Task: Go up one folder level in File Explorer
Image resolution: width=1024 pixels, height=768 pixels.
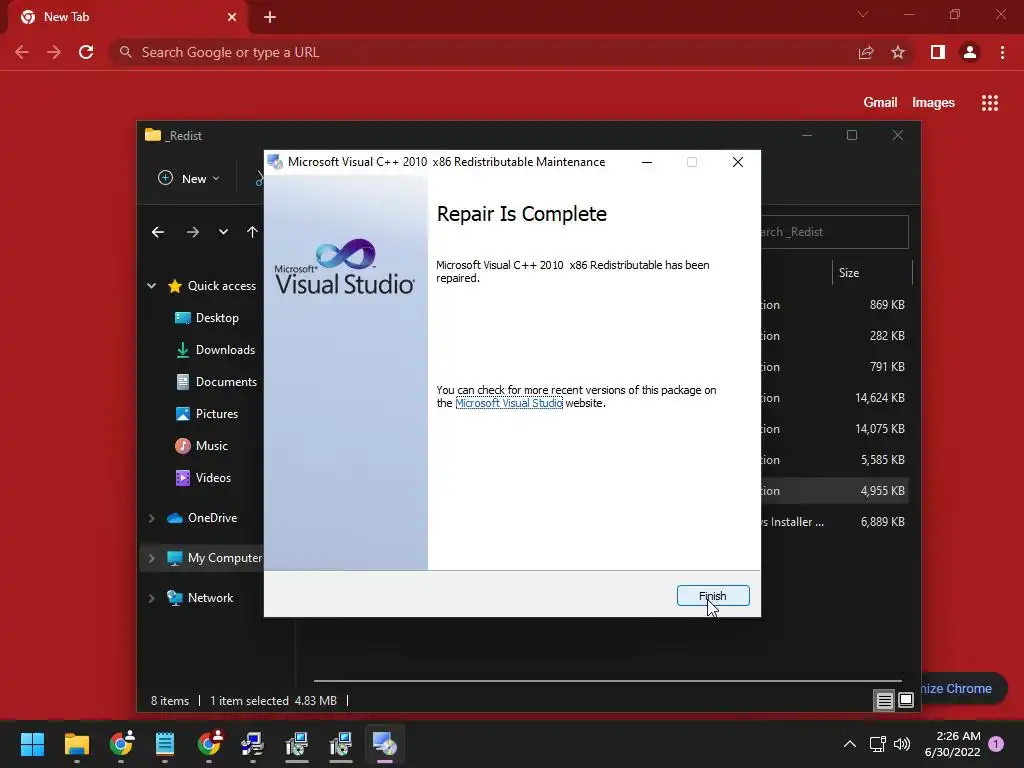Action: (x=252, y=232)
